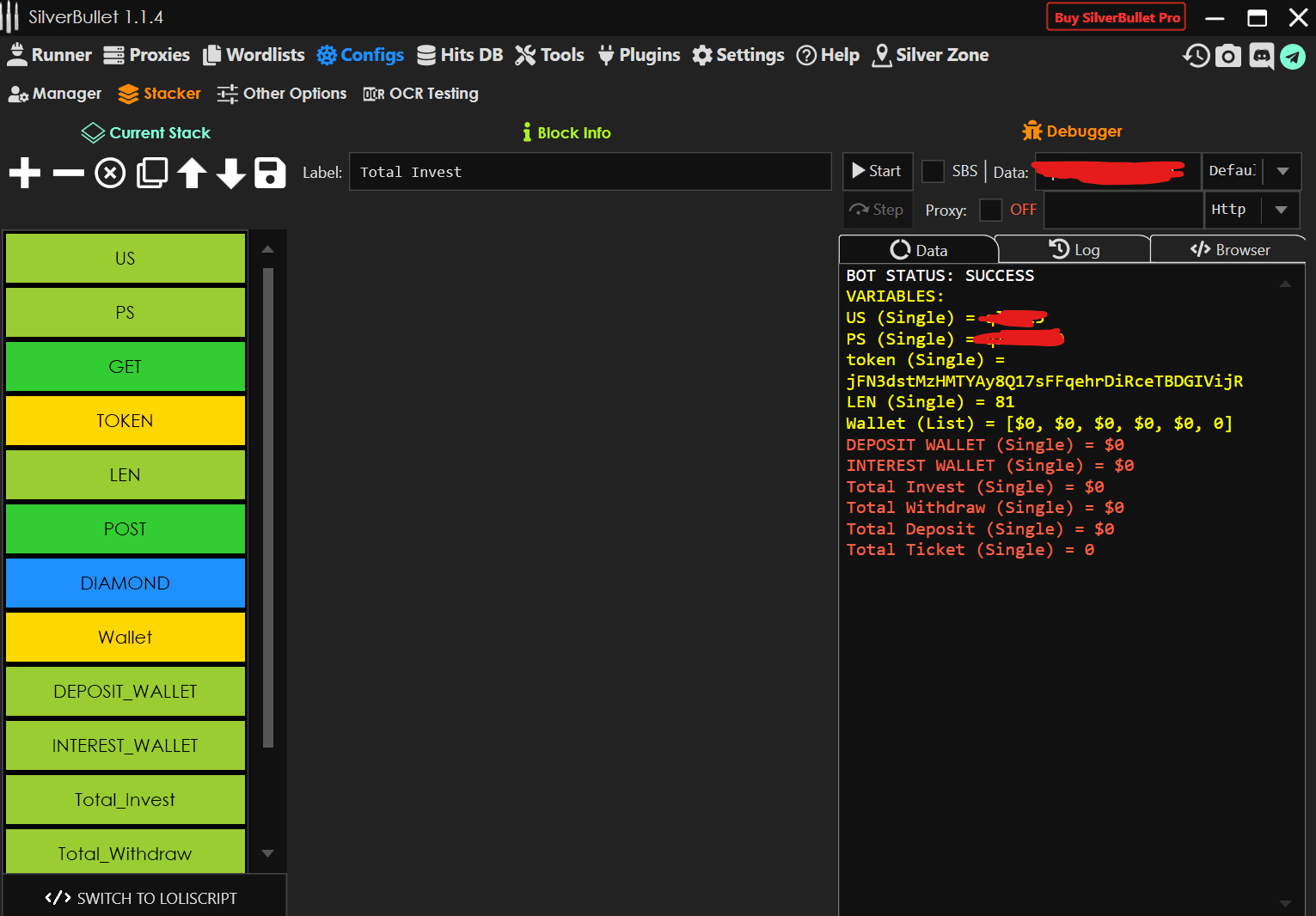Click the circled X disable block icon

[x=110, y=173]
